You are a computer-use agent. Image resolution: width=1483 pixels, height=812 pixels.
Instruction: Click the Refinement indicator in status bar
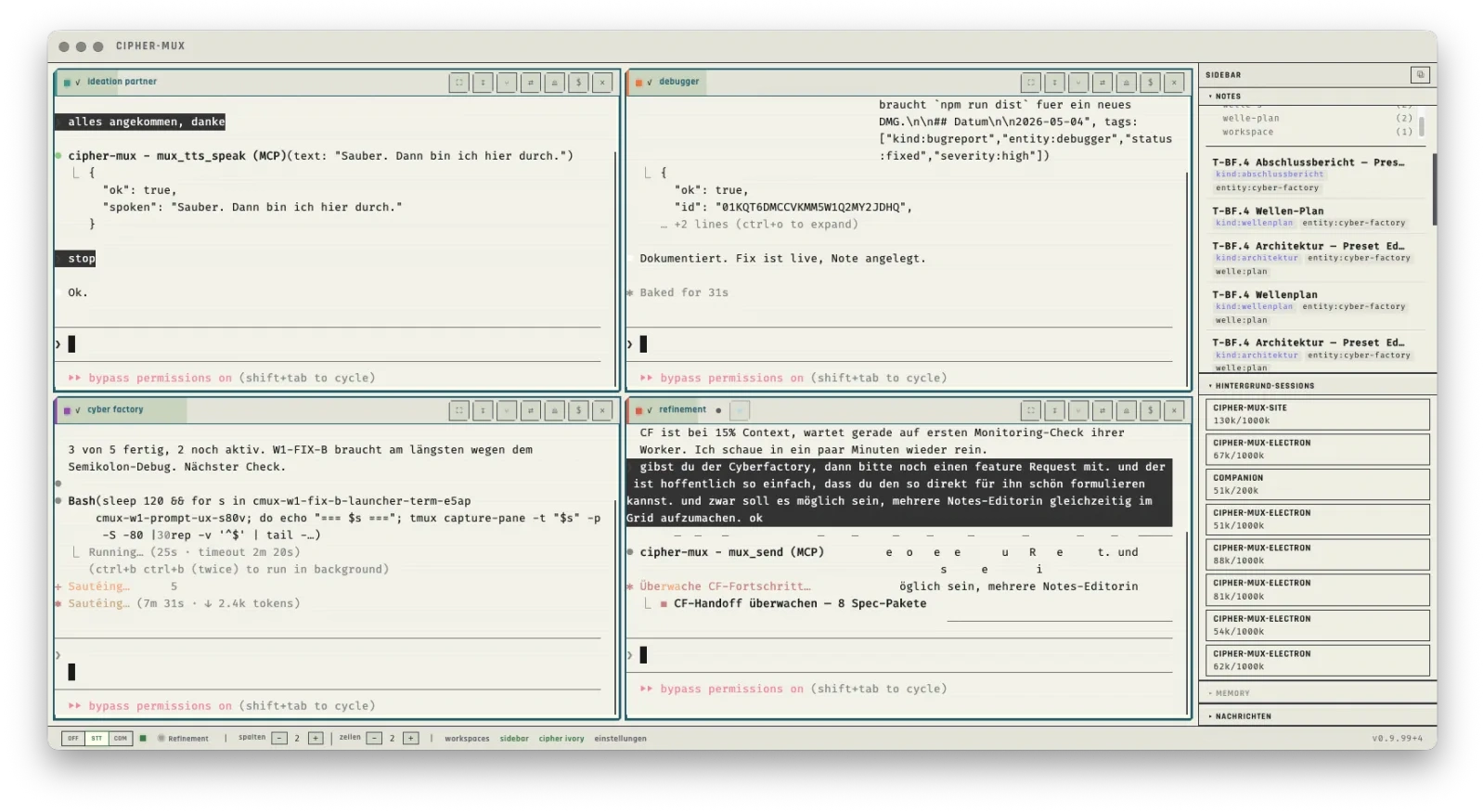click(x=183, y=739)
